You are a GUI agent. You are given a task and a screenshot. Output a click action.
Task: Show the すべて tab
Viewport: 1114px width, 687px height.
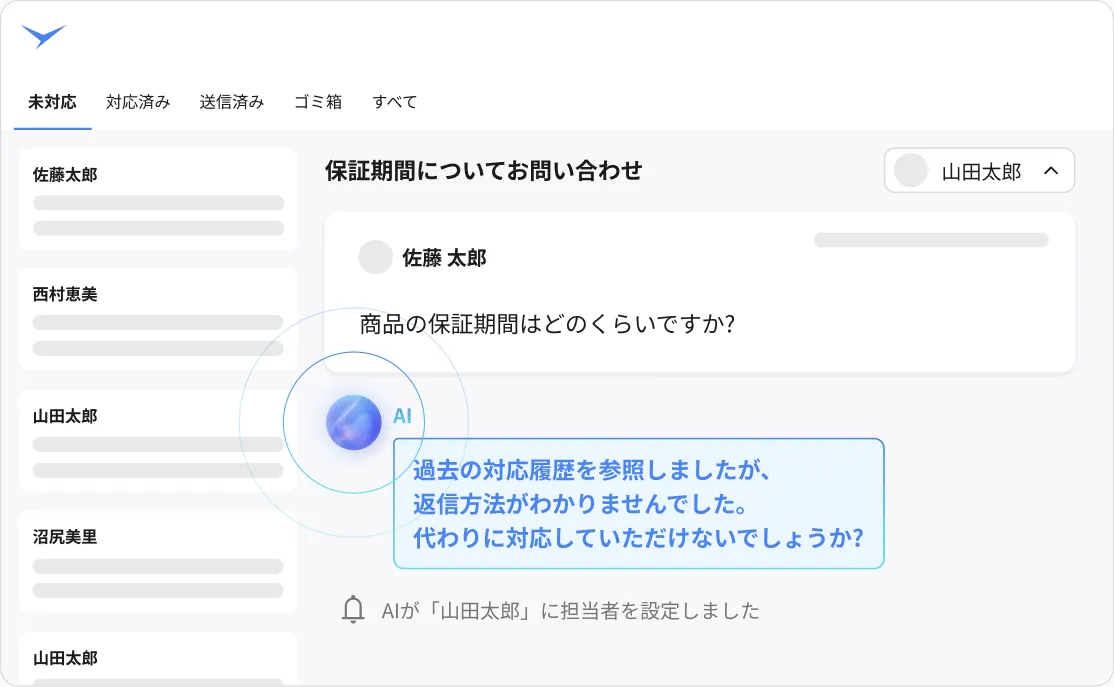pos(394,102)
